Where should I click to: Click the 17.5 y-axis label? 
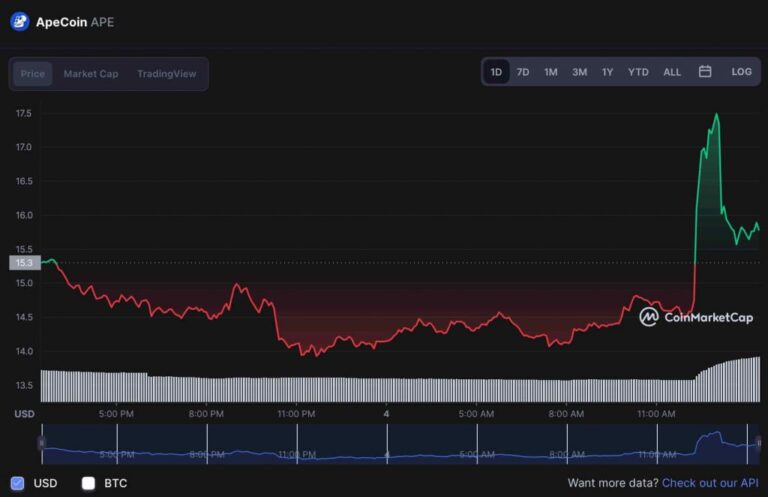[24, 114]
